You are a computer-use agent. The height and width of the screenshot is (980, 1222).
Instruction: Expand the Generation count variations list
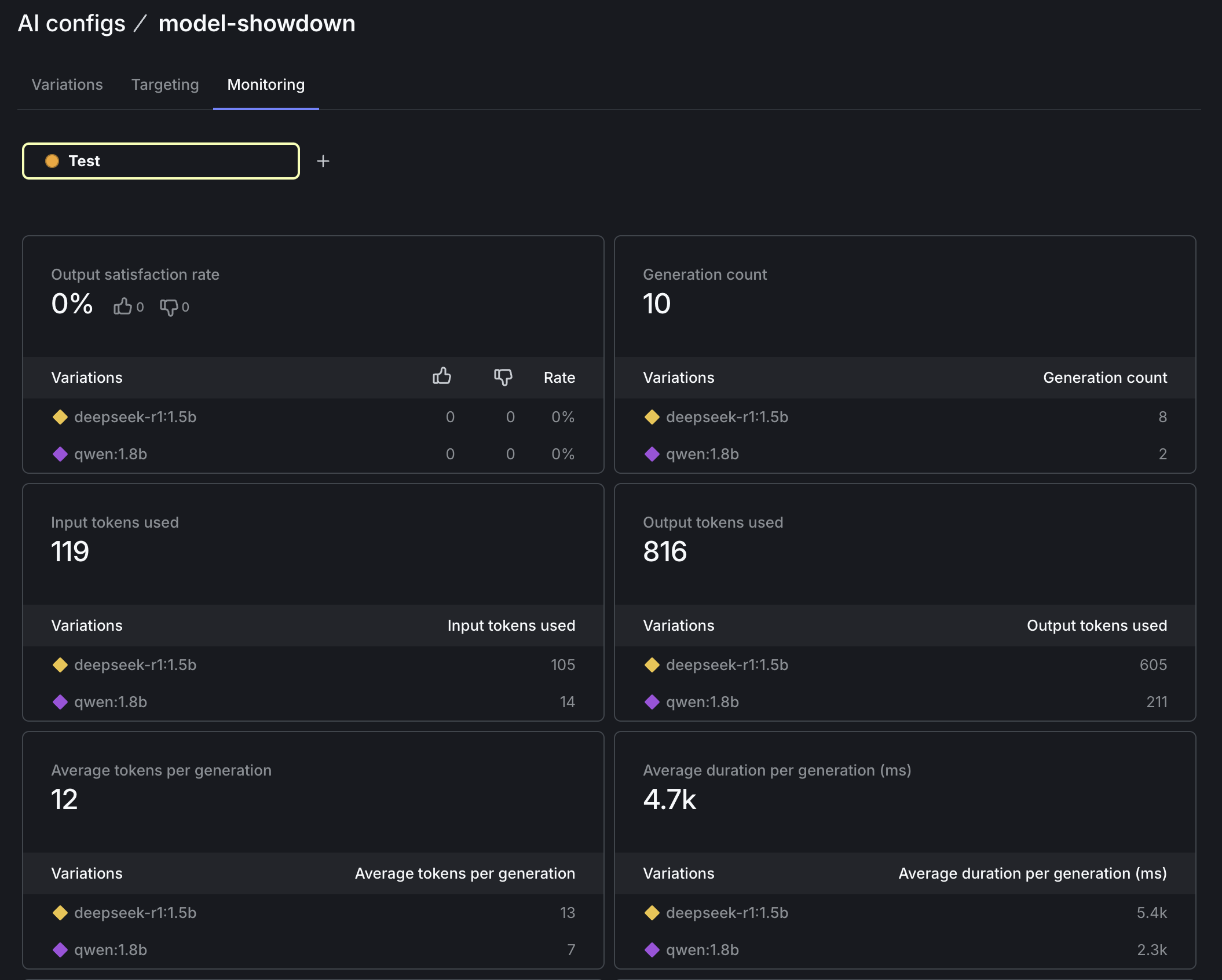coord(679,377)
